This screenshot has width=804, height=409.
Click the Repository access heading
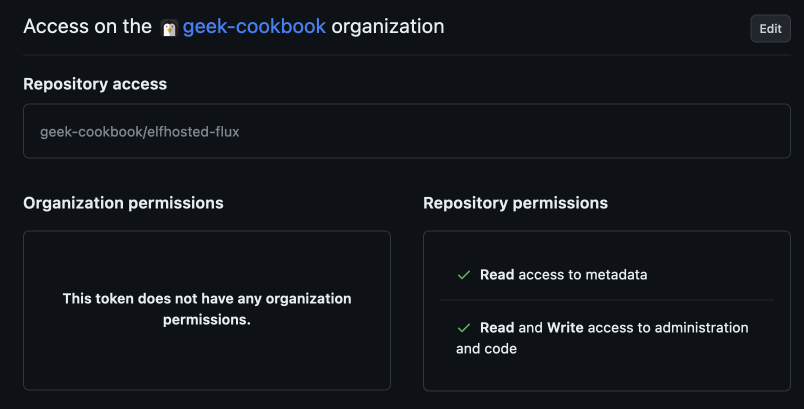95,84
